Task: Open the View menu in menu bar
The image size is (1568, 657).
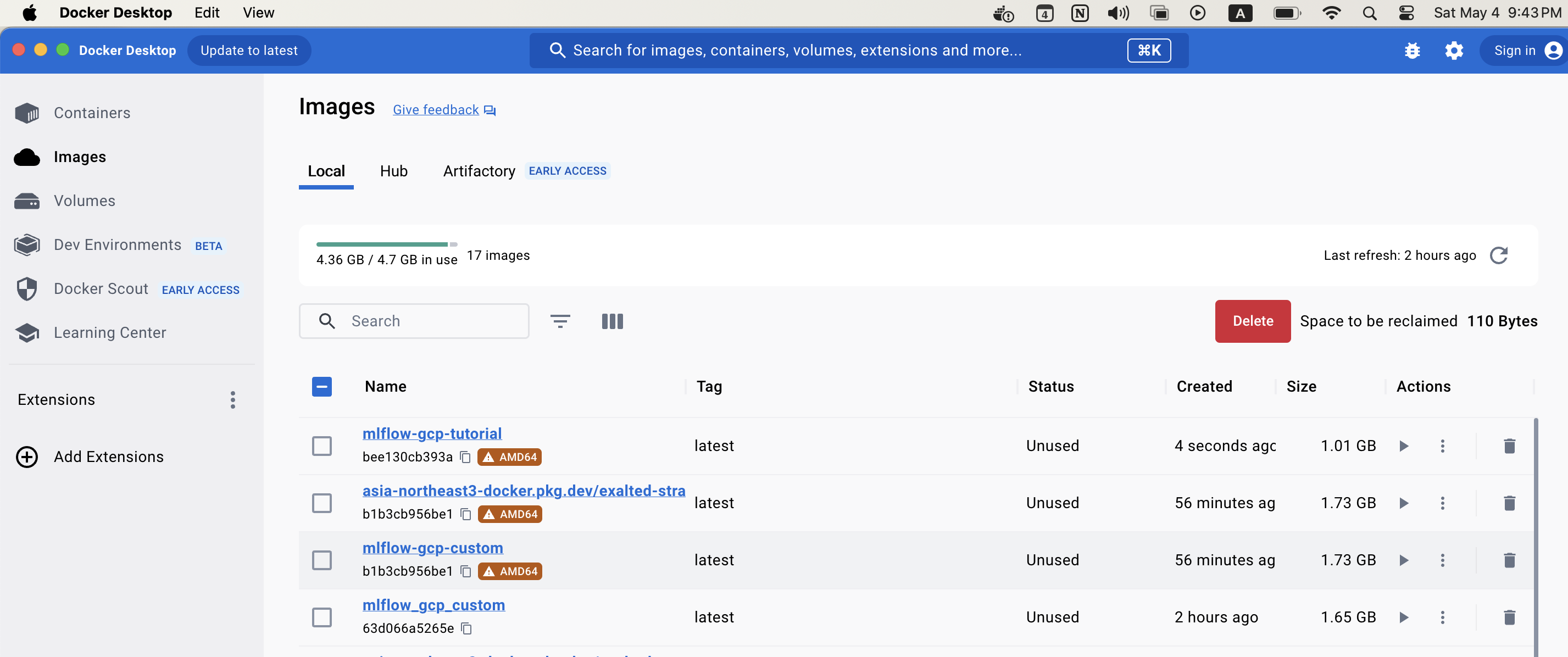Action: pyautogui.click(x=258, y=13)
